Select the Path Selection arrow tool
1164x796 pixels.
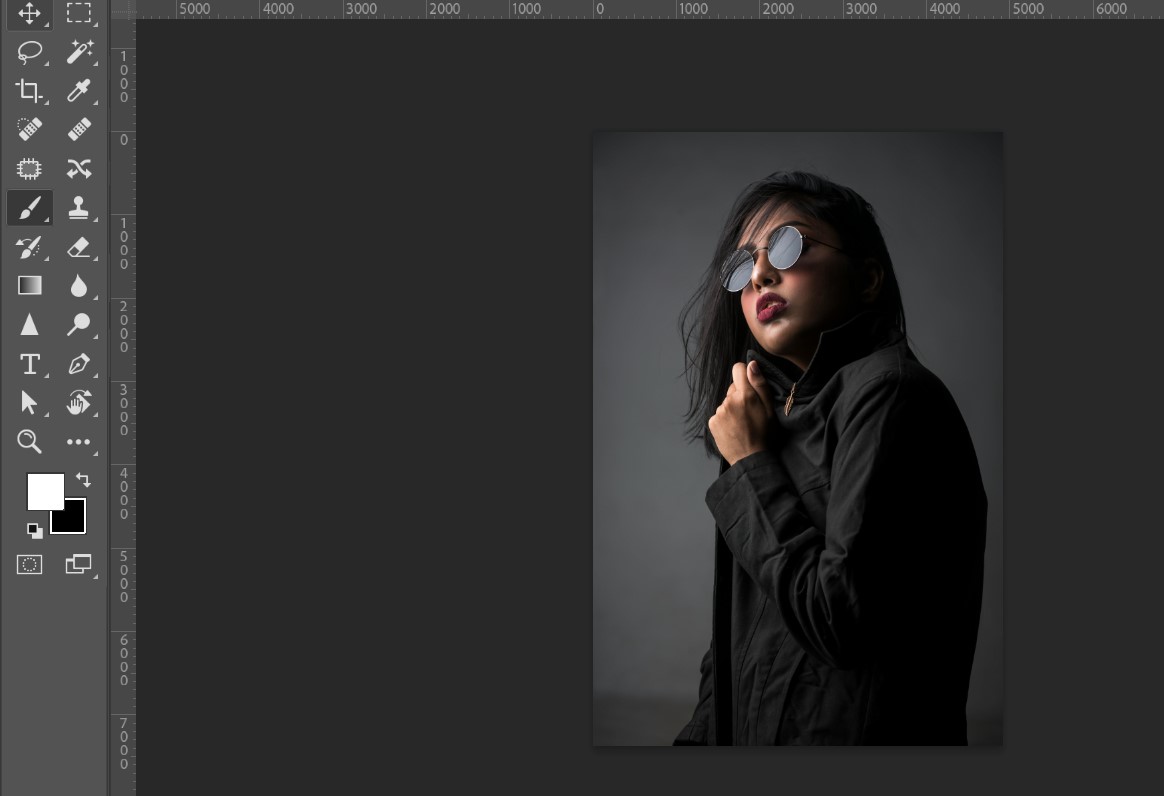pyautogui.click(x=29, y=402)
